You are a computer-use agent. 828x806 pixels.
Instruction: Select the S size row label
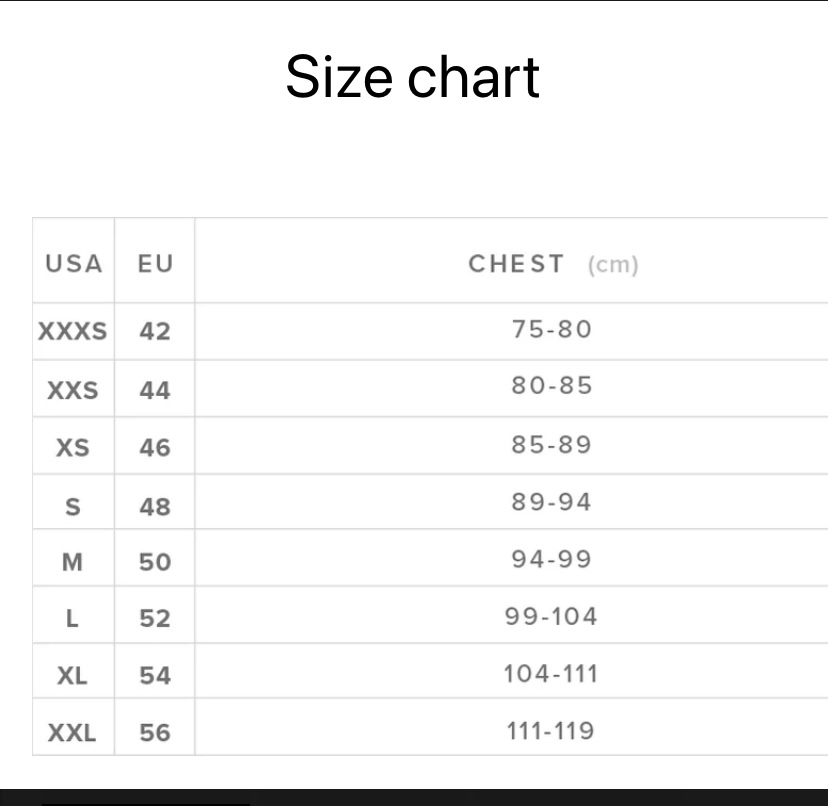point(73,507)
